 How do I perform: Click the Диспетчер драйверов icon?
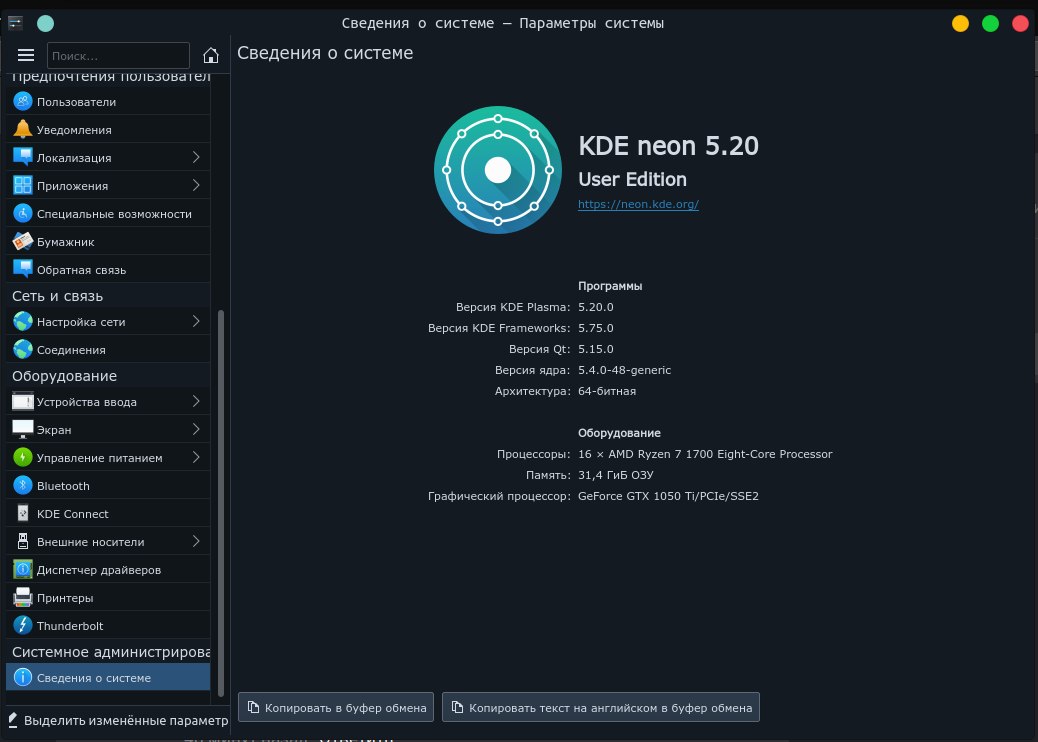click(23, 569)
